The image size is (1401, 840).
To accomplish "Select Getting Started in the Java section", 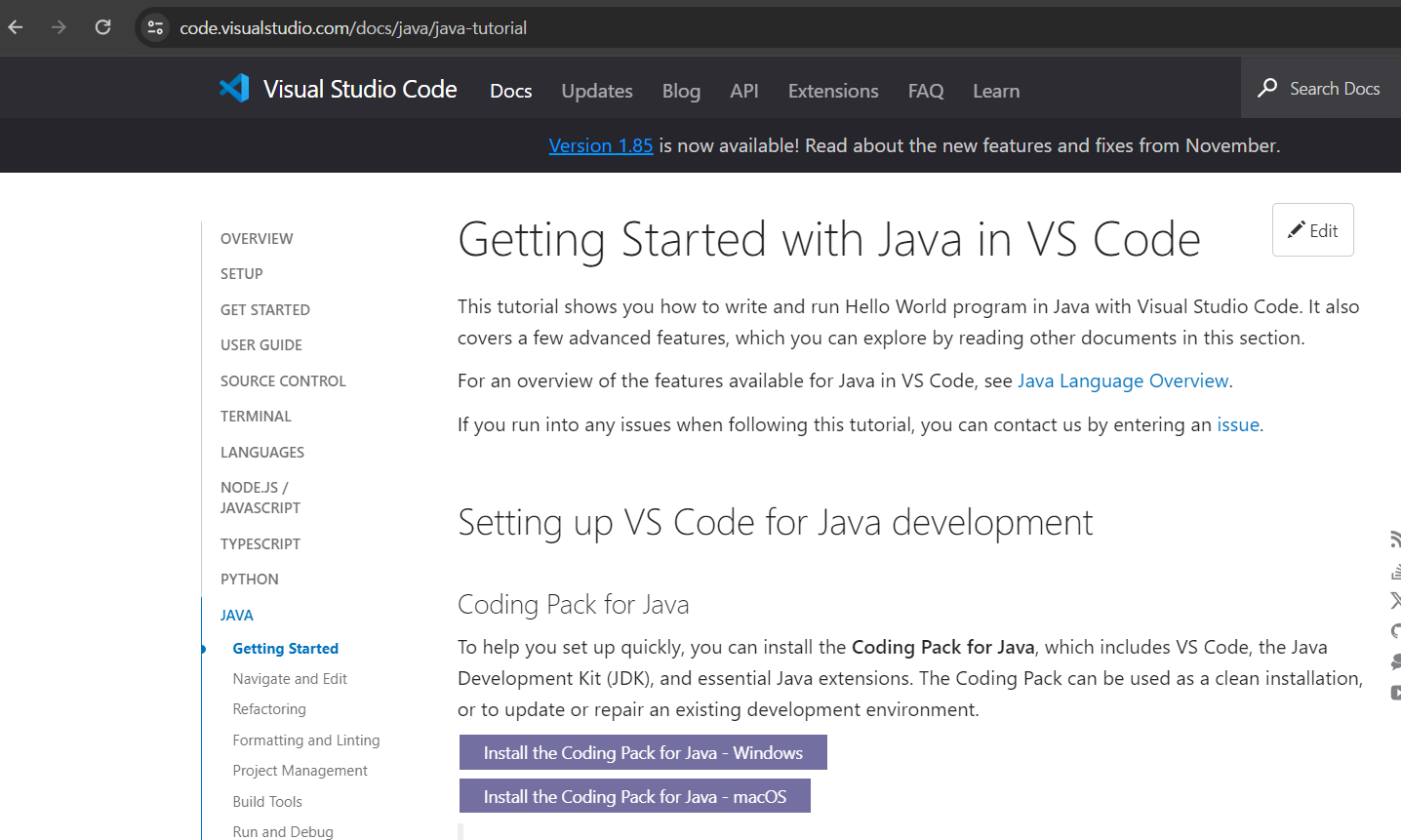I will click(x=286, y=649).
